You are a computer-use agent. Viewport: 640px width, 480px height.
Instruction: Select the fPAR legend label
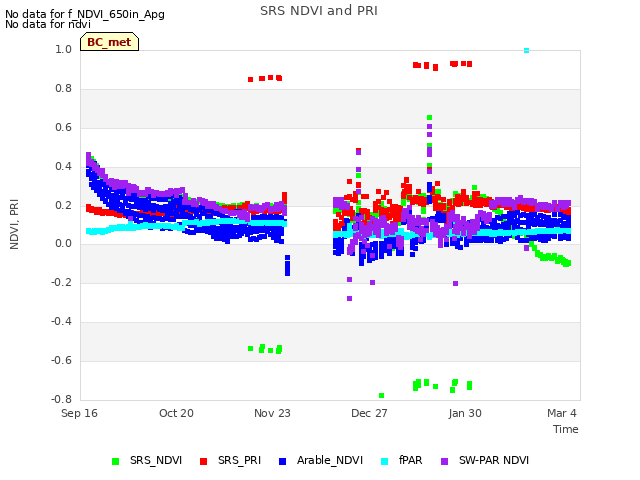point(411,460)
